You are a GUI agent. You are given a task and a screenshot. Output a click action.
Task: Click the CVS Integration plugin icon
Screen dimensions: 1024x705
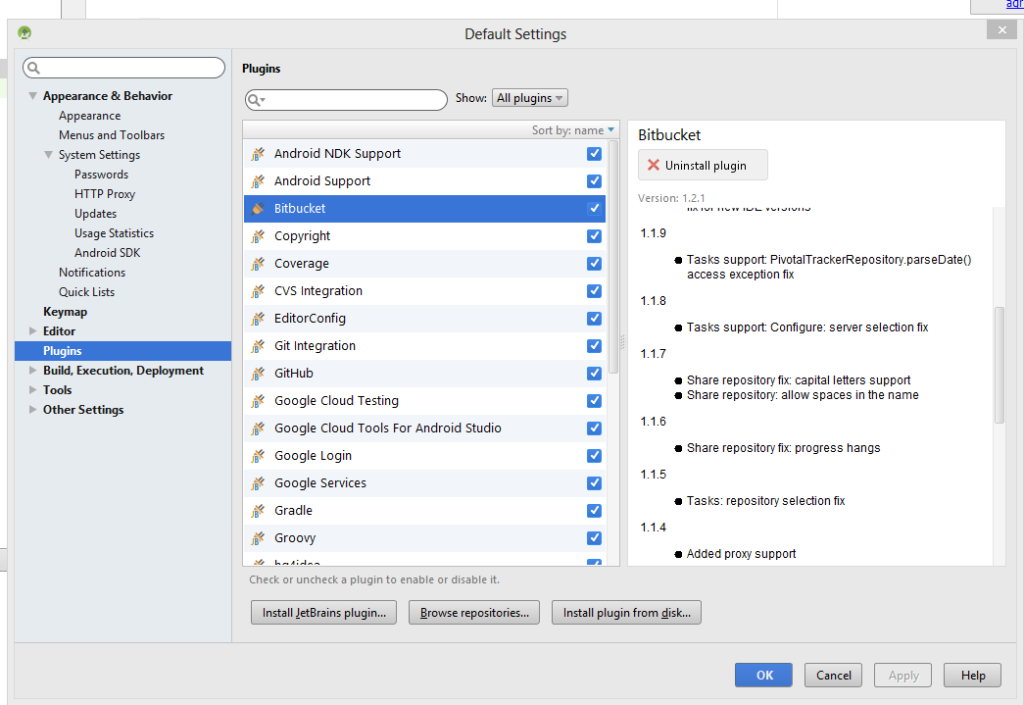click(257, 291)
